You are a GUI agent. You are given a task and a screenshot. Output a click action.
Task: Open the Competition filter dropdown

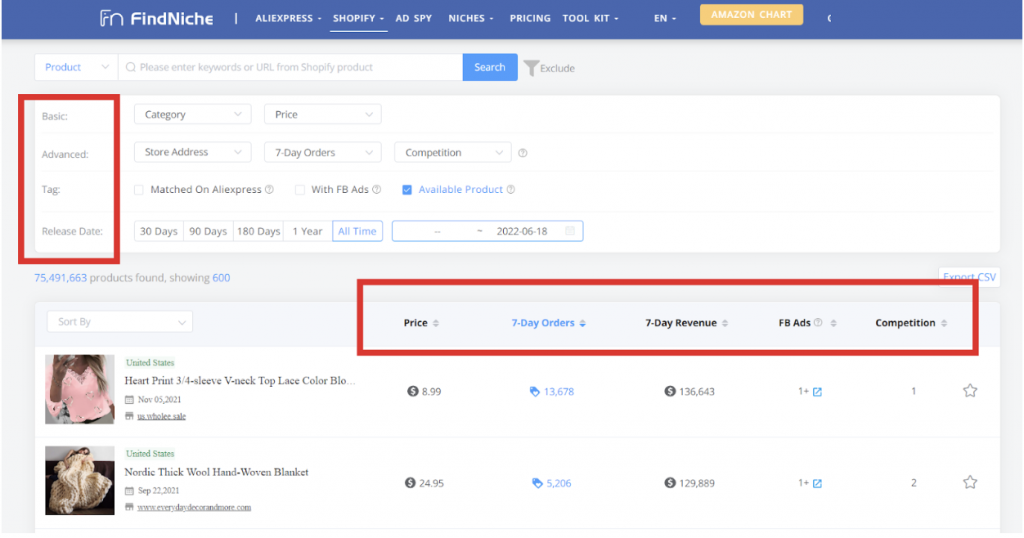pyautogui.click(x=453, y=152)
